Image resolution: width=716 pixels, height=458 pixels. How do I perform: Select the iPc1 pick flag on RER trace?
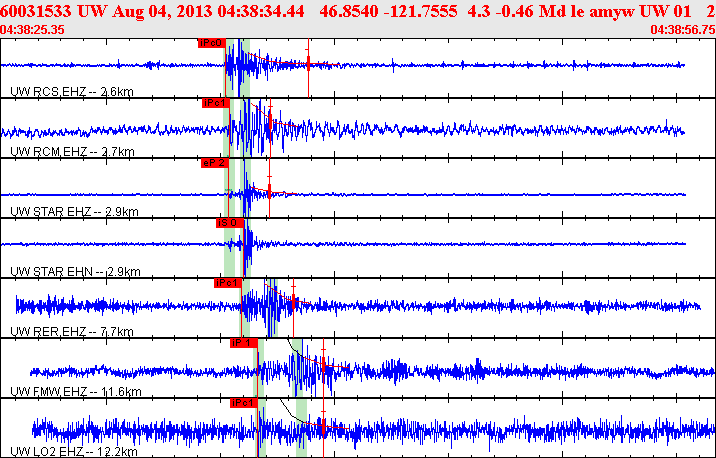227,283
